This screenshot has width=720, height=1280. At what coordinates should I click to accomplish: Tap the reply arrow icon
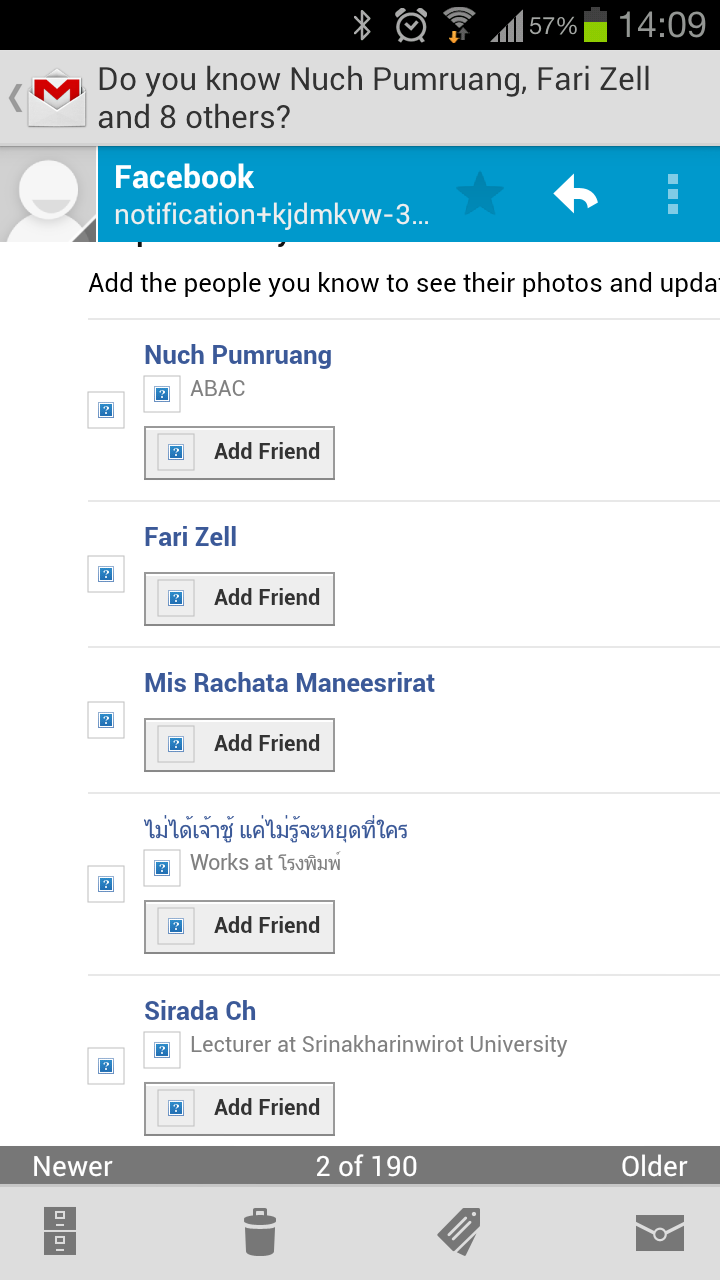click(576, 194)
